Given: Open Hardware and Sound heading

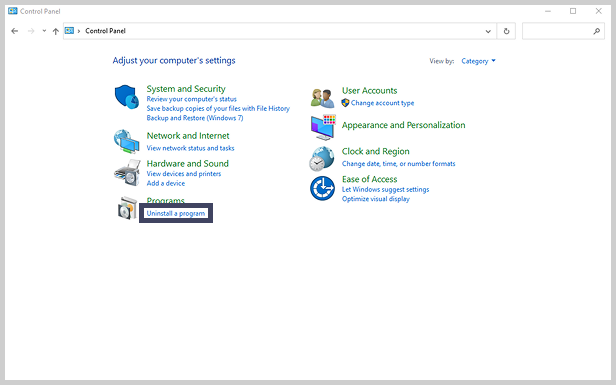Looking at the screenshot, I should click(x=187, y=163).
